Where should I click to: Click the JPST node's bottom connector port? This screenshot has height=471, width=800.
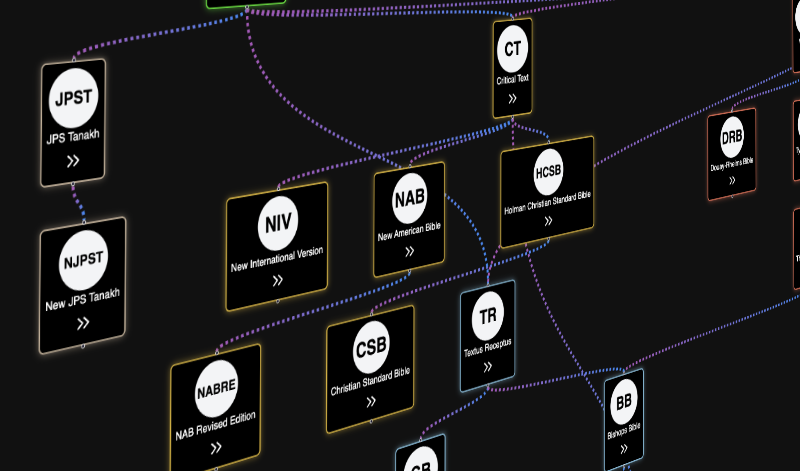pos(73,184)
